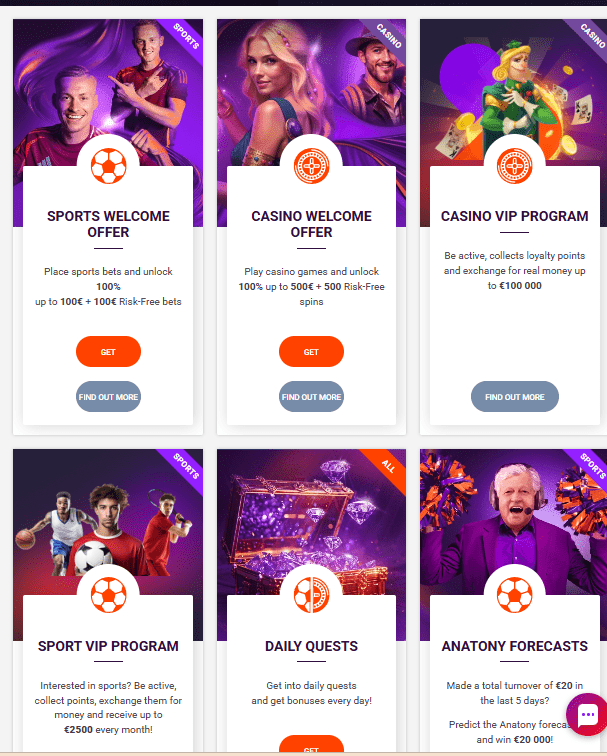Find out more about Casino Welcome Offer
607x756 pixels.
pyautogui.click(x=311, y=397)
